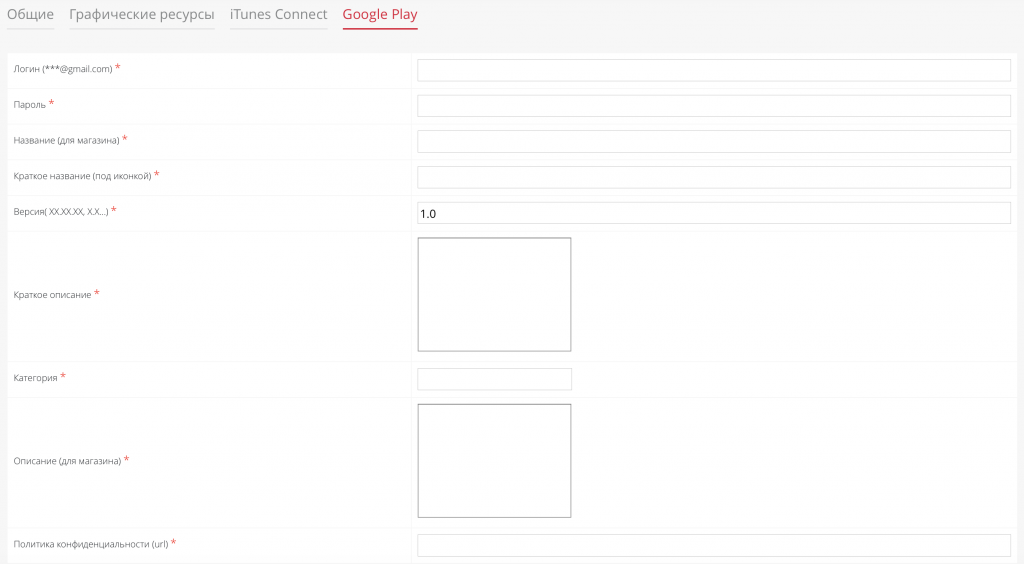The height and width of the screenshot is (564, 1024).
Task: Click into the Пароль field
Action: click(714, 106)
